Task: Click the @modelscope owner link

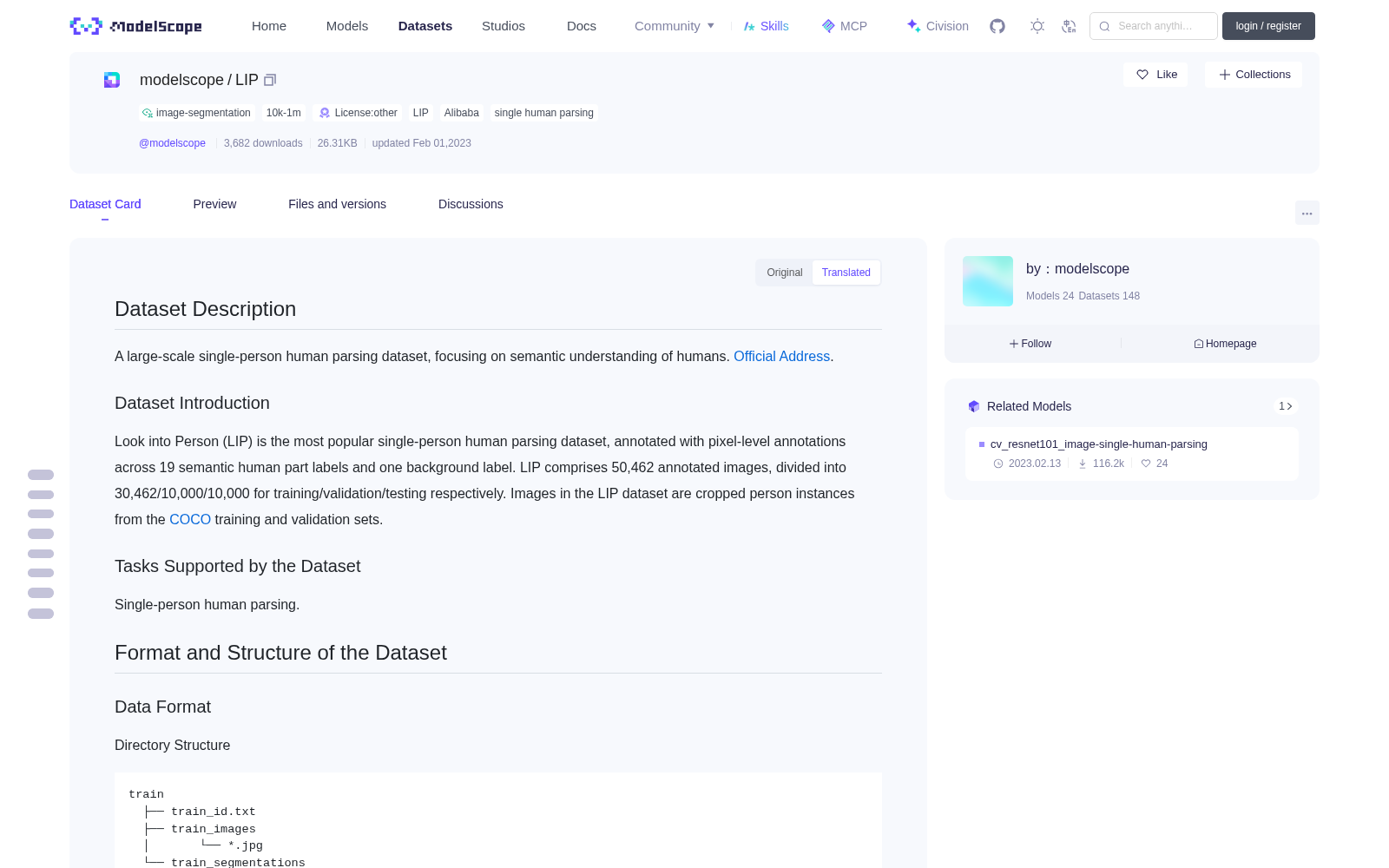Action: coord(172,143)
